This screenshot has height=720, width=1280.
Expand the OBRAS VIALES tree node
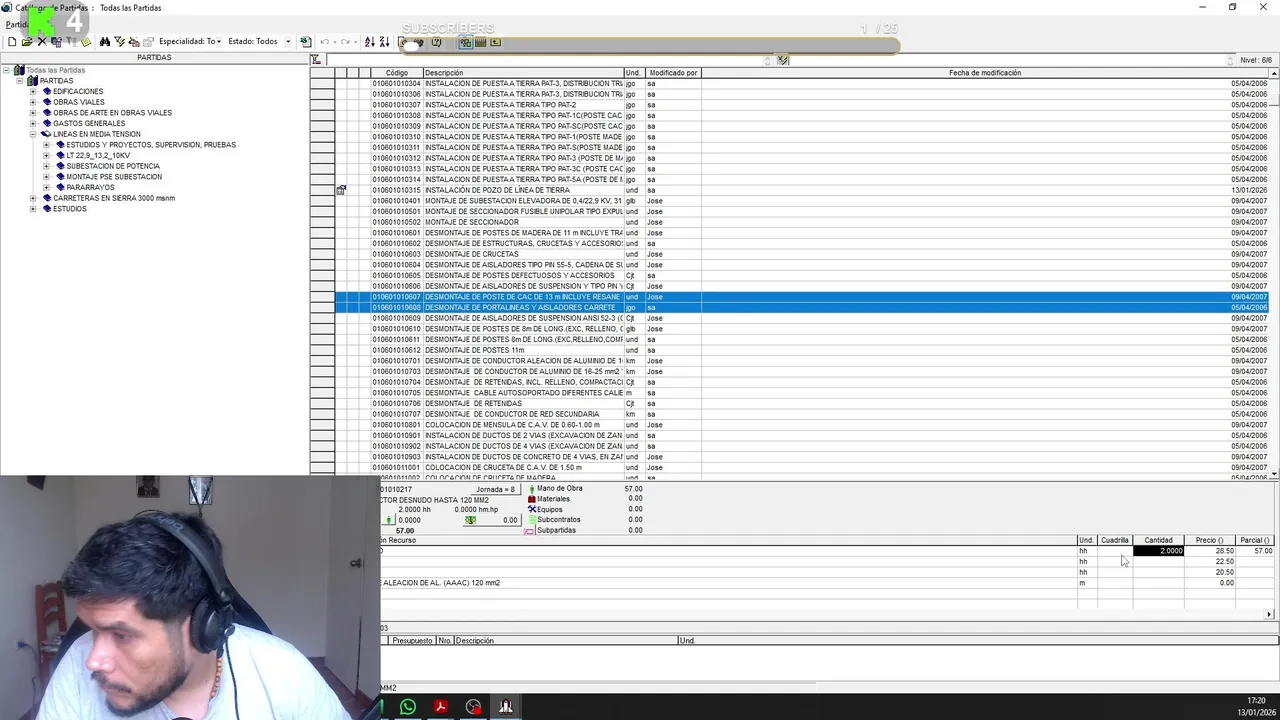pyautogui.click(x=33, y=102)
